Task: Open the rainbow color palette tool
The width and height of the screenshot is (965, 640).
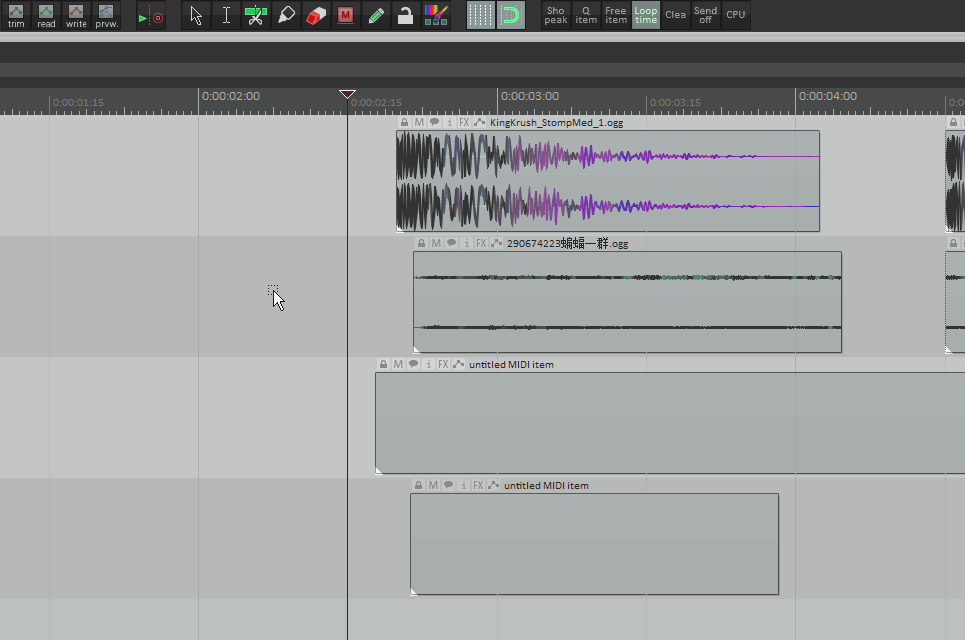Action: click(435, 15)
